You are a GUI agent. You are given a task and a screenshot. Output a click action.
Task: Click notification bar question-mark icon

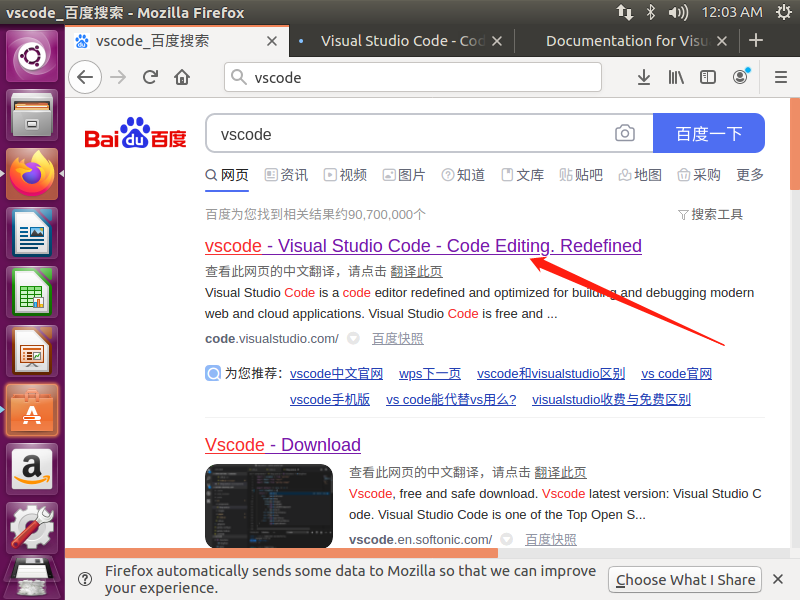(x=85, y=579)
